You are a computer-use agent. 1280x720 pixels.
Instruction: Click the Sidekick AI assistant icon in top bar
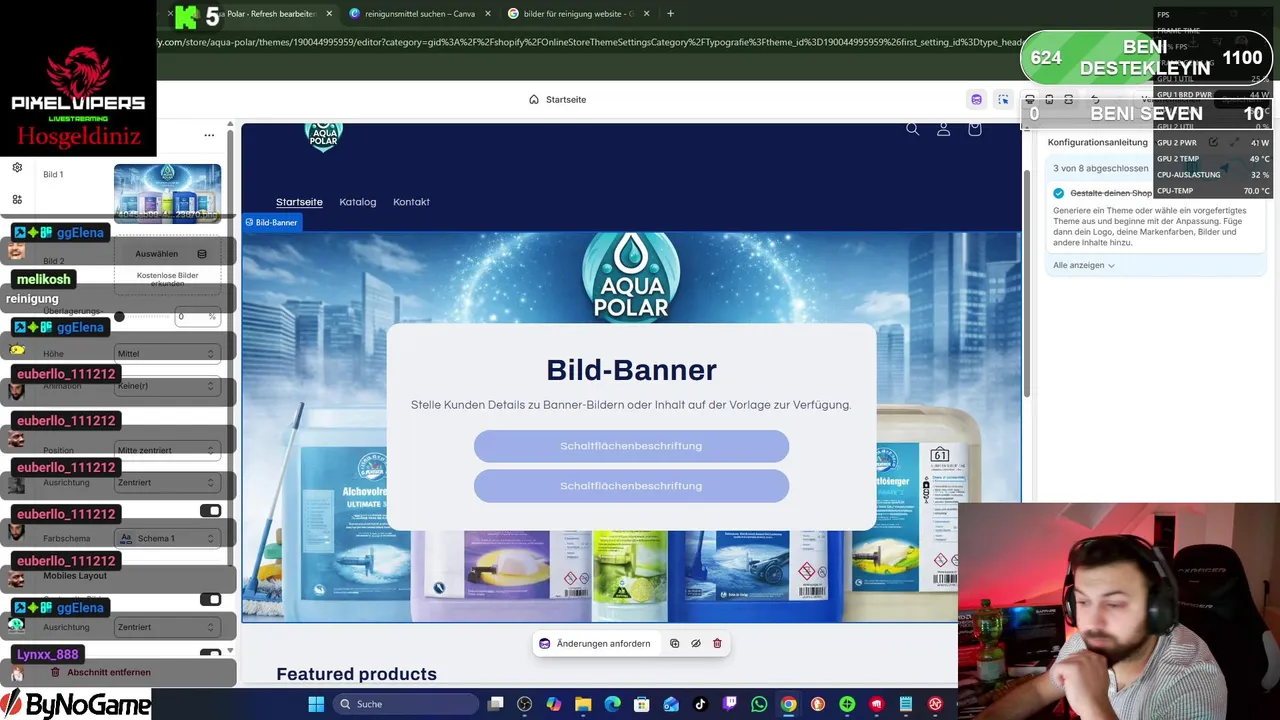(977, 99)
